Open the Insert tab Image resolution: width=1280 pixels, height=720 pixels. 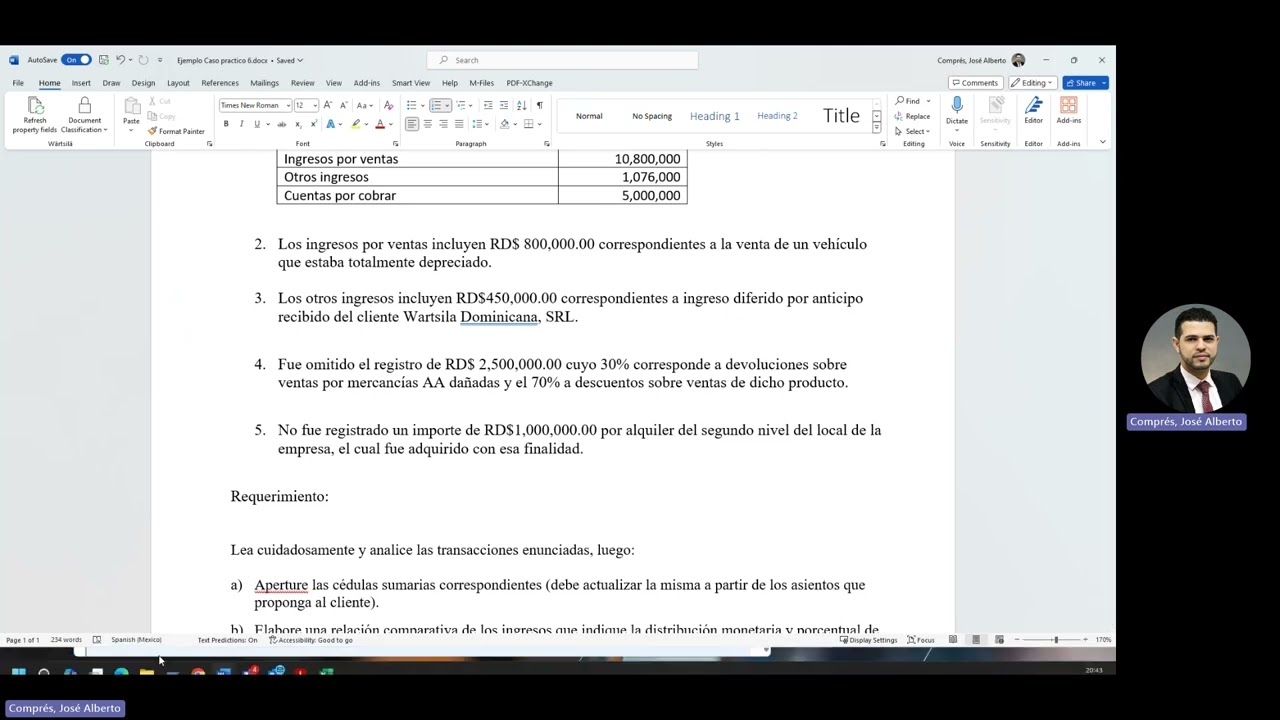point(81,83)
